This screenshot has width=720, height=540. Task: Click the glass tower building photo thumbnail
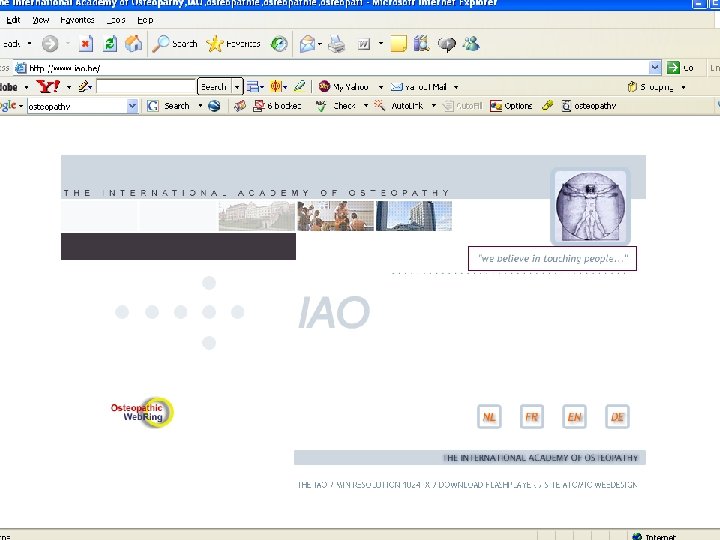tap(414, 216)
